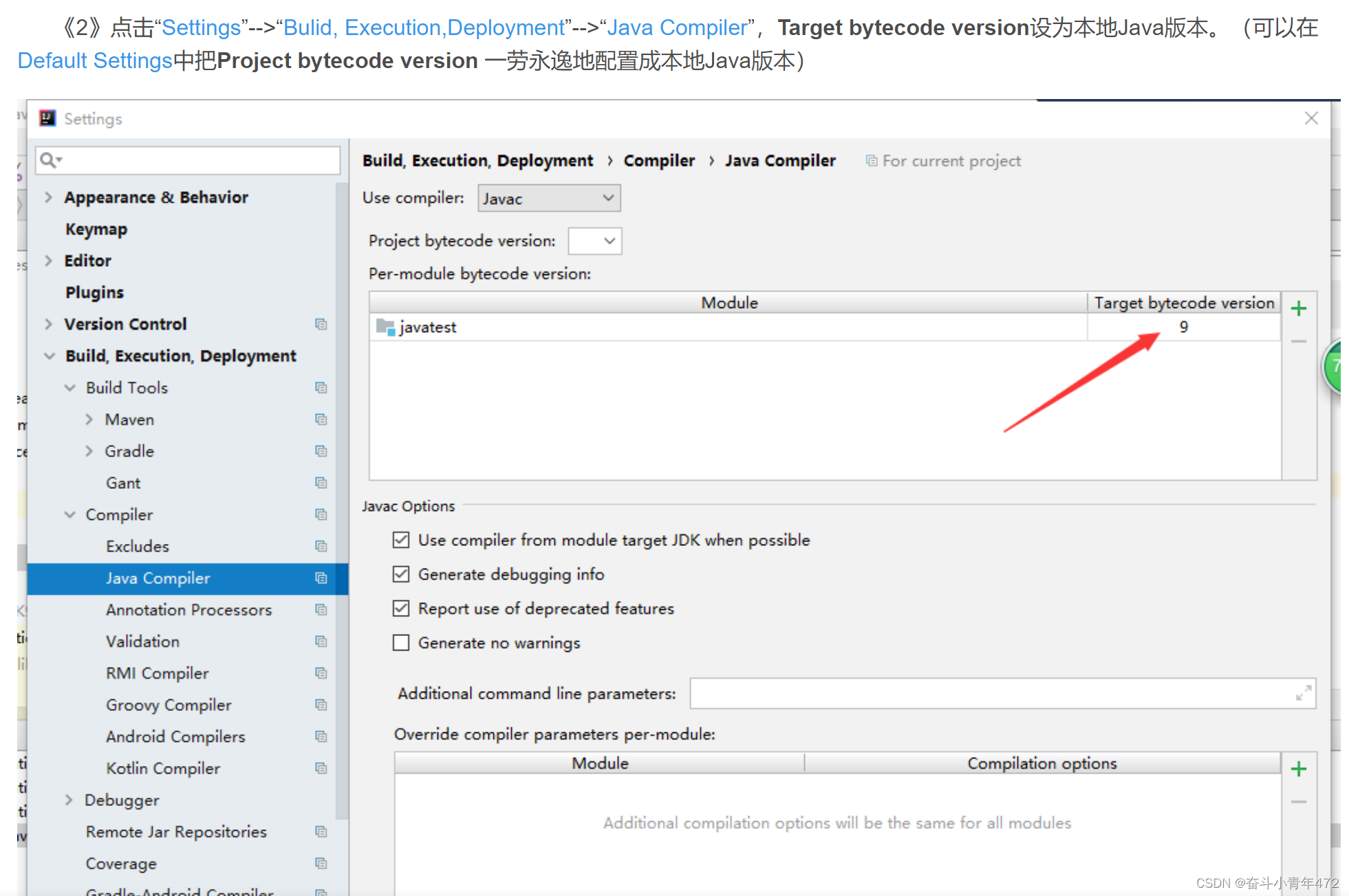The height and width of the screenshot is (896, 1349).
Task: Click the Additional command line parameters field
Action: 991,693
